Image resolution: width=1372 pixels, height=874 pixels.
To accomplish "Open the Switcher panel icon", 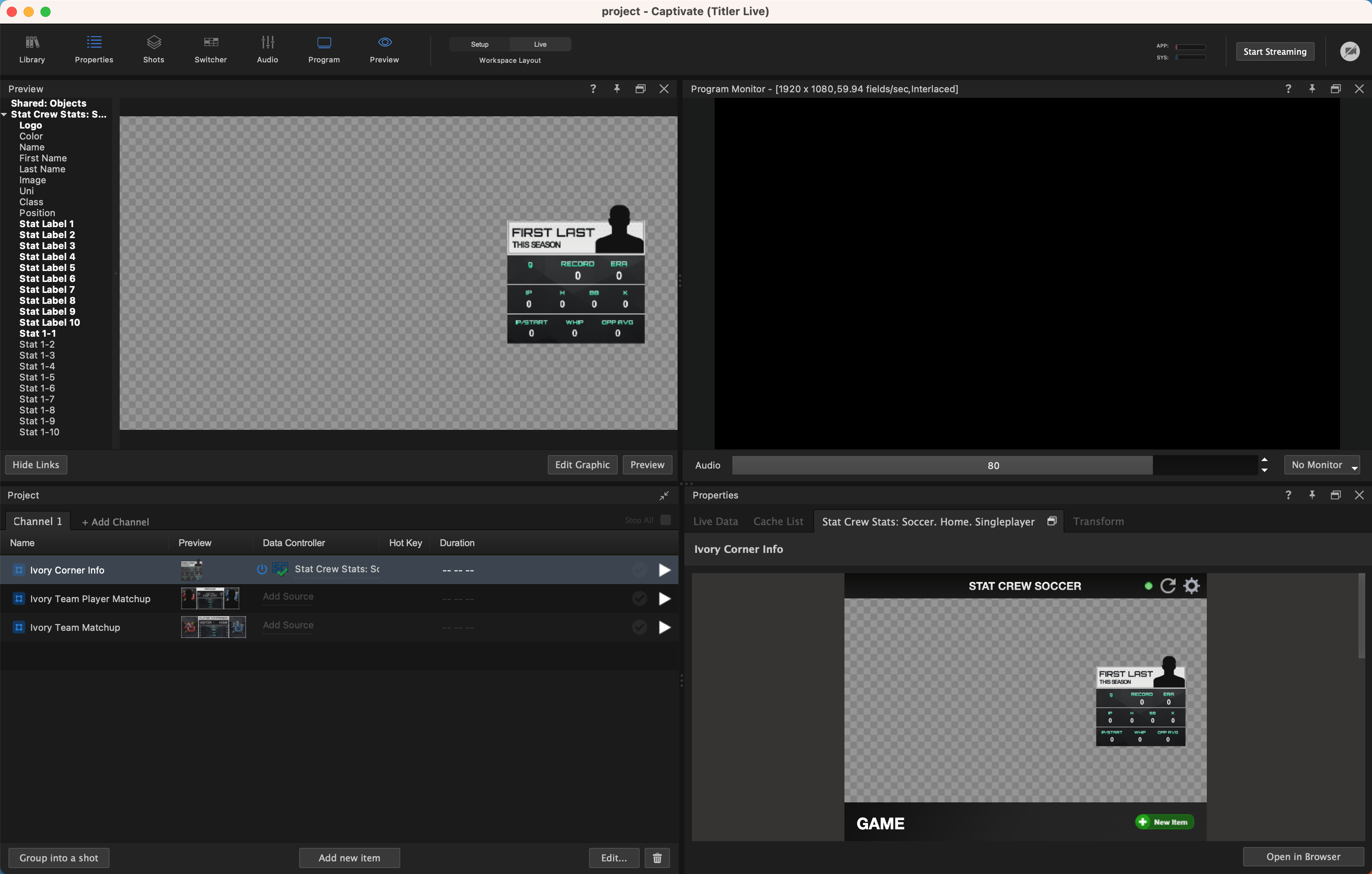I will tap(211, 50).
